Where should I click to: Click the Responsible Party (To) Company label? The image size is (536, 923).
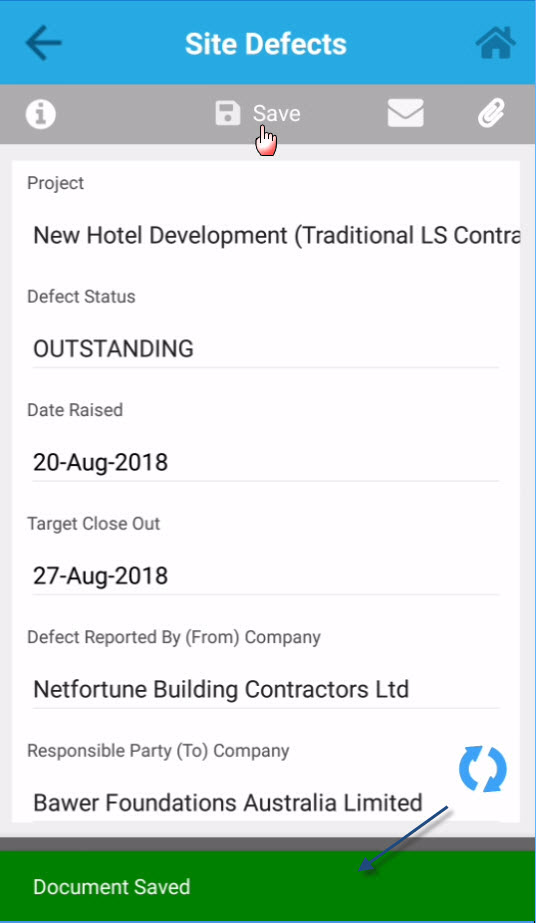(158, 751)
